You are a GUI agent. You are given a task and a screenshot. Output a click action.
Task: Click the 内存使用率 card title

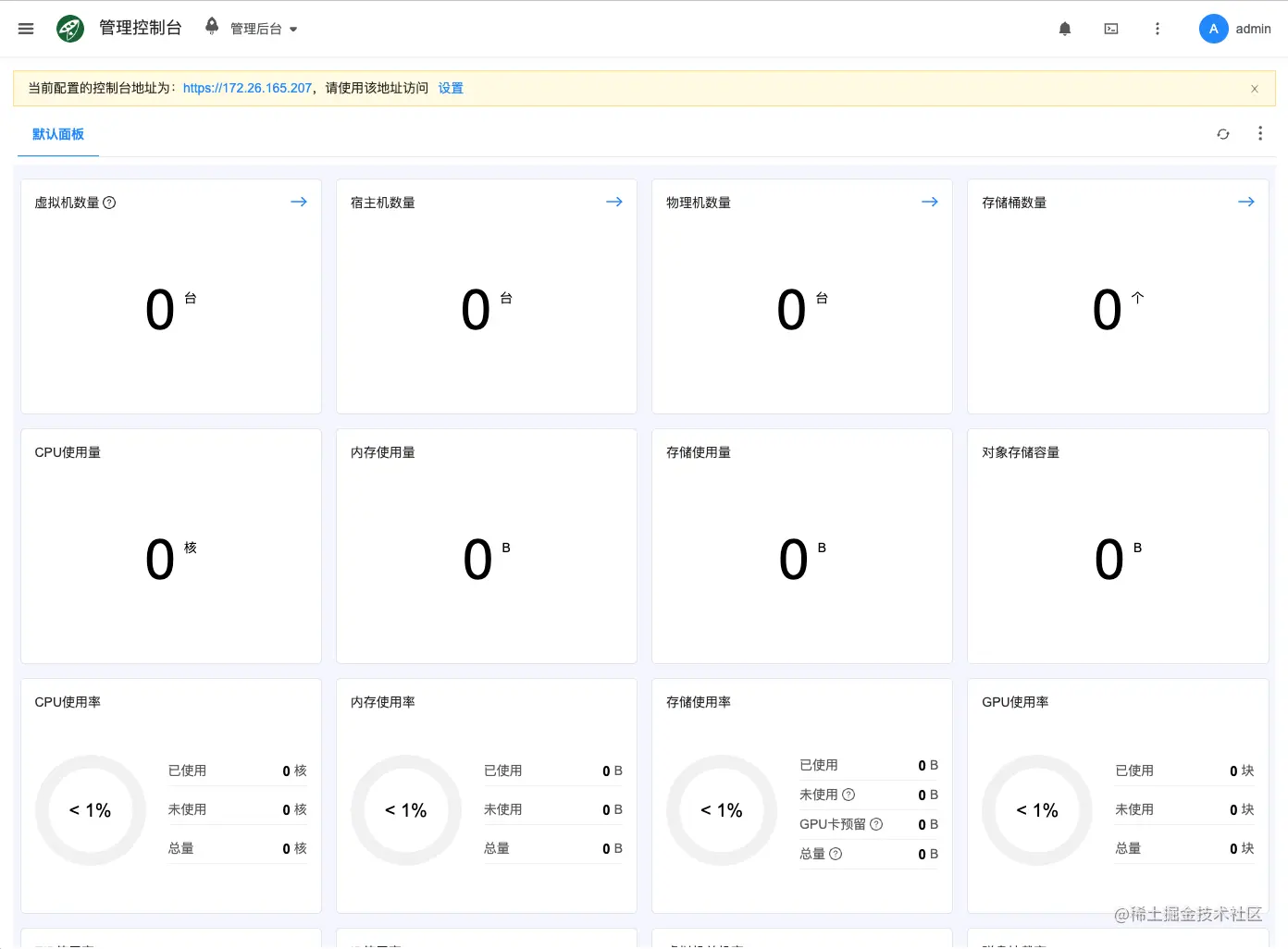[383, 702]
